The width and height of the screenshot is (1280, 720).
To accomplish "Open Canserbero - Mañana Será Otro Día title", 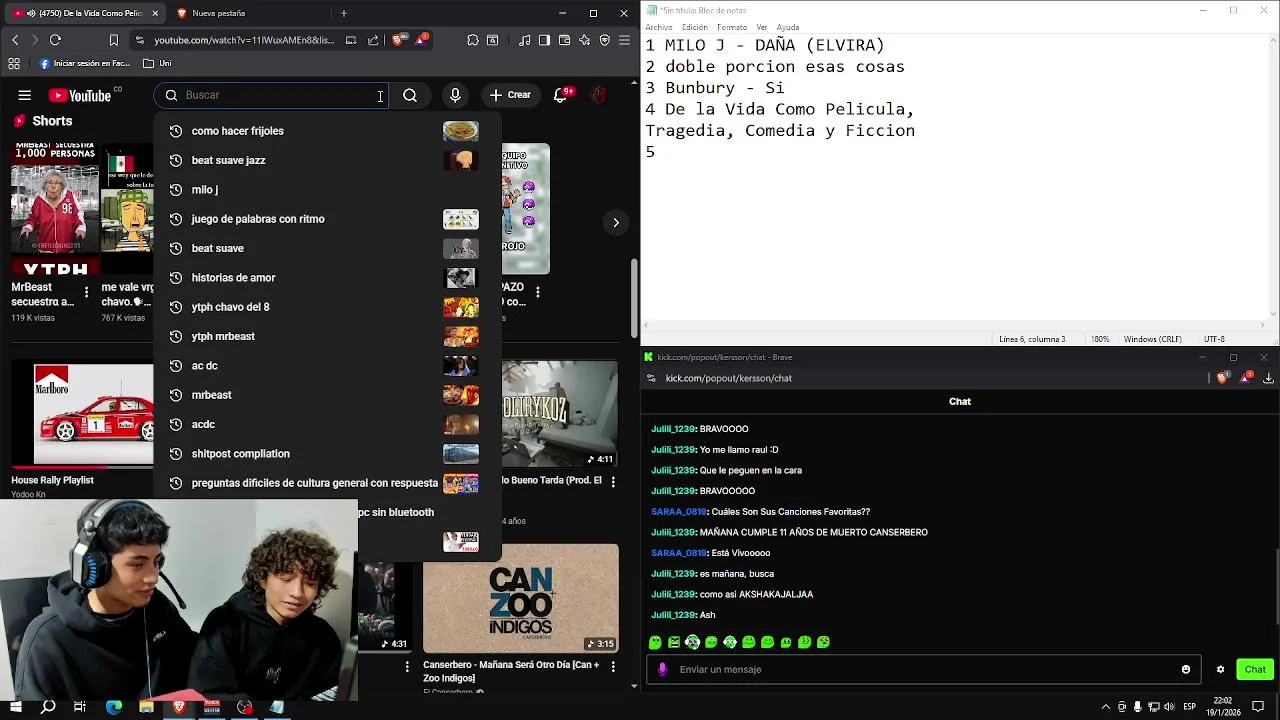I will [x=511, y=671].
